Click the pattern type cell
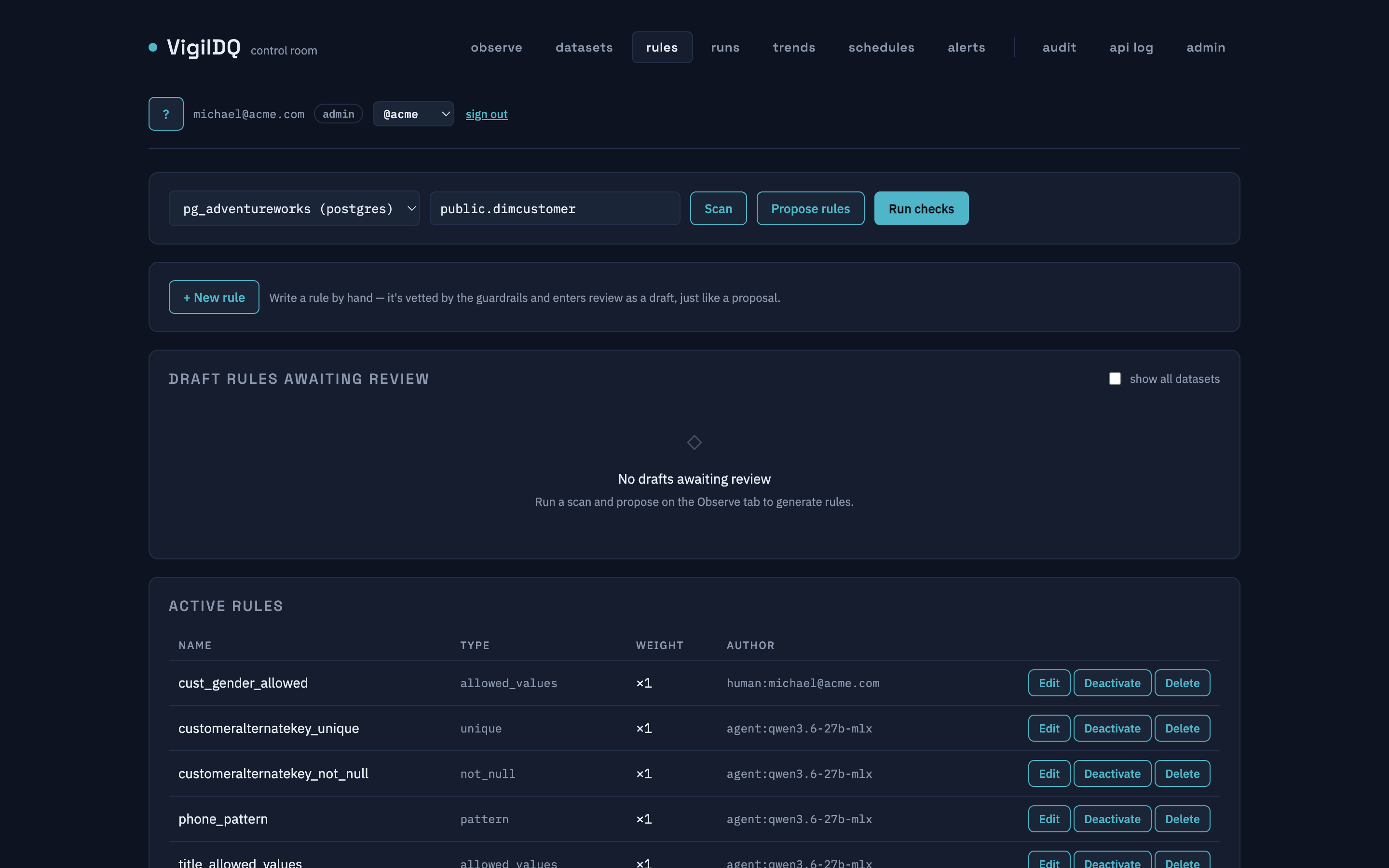This screenshot has height=868, width=1389. click(484, 819)
